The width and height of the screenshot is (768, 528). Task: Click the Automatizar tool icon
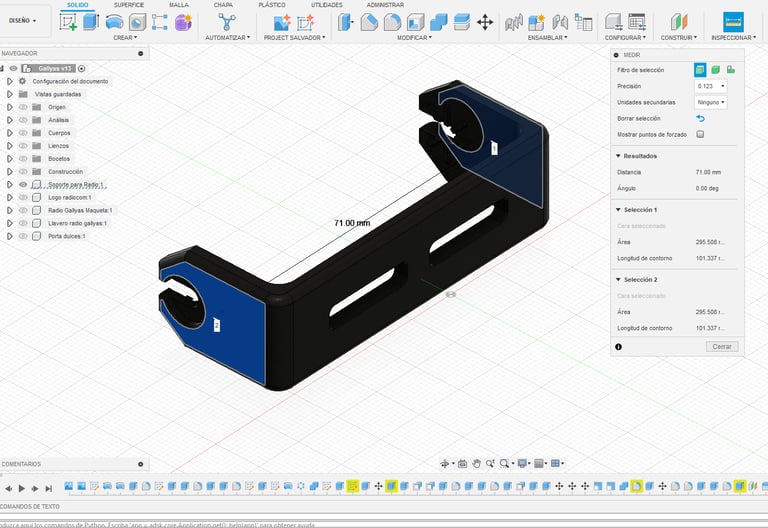coord(227,22)
